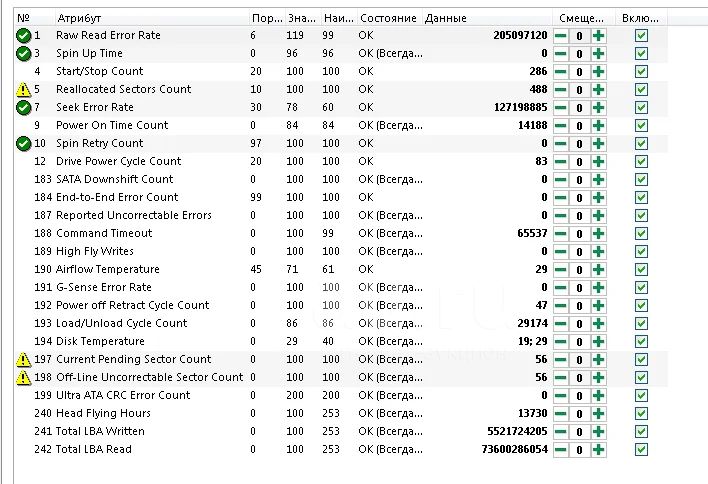Decrease offset for Airflow Temperature
708x484 pixels.
click(x=560, y=270)
